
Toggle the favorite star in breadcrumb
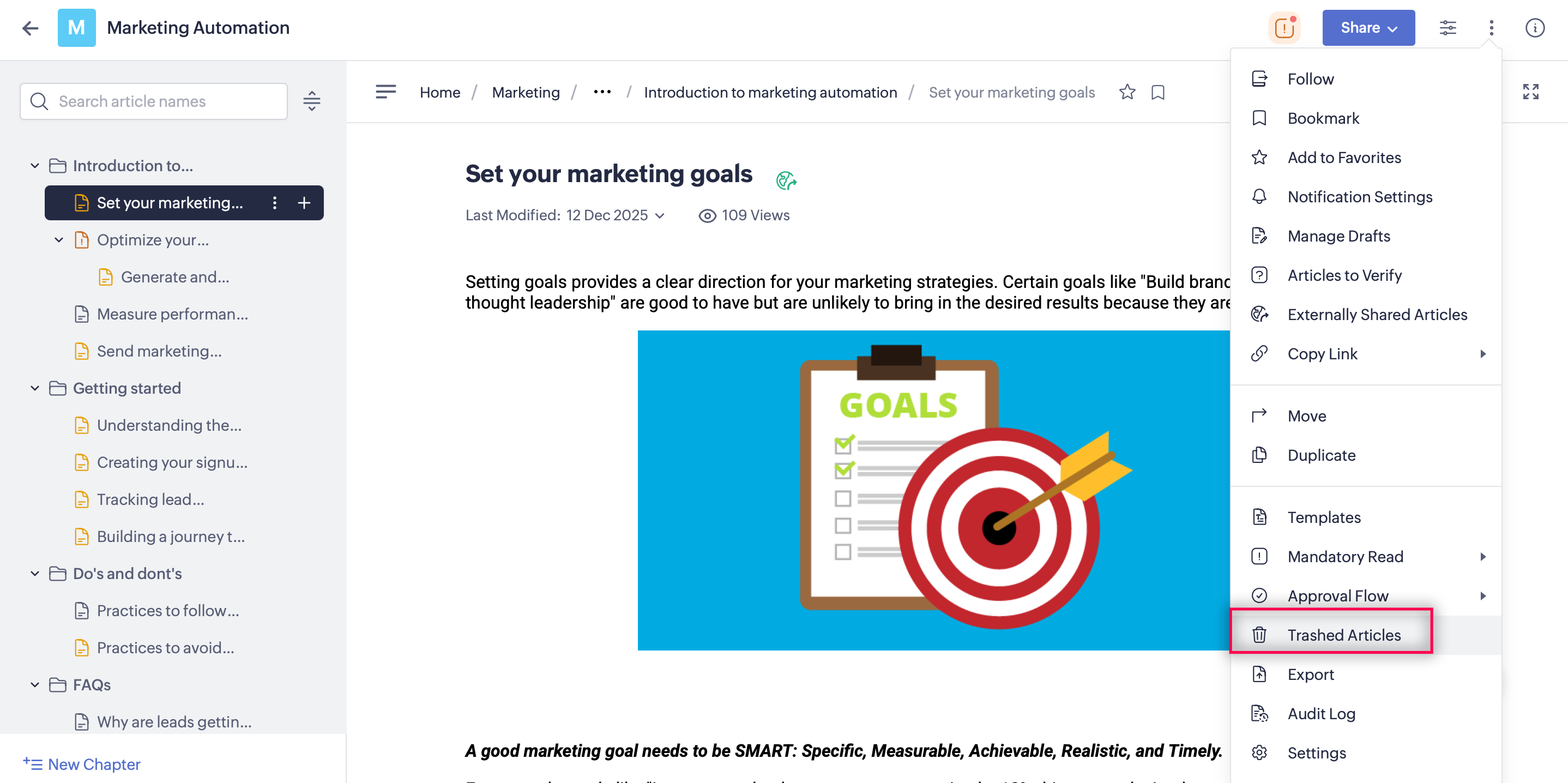pos(1127,92)
